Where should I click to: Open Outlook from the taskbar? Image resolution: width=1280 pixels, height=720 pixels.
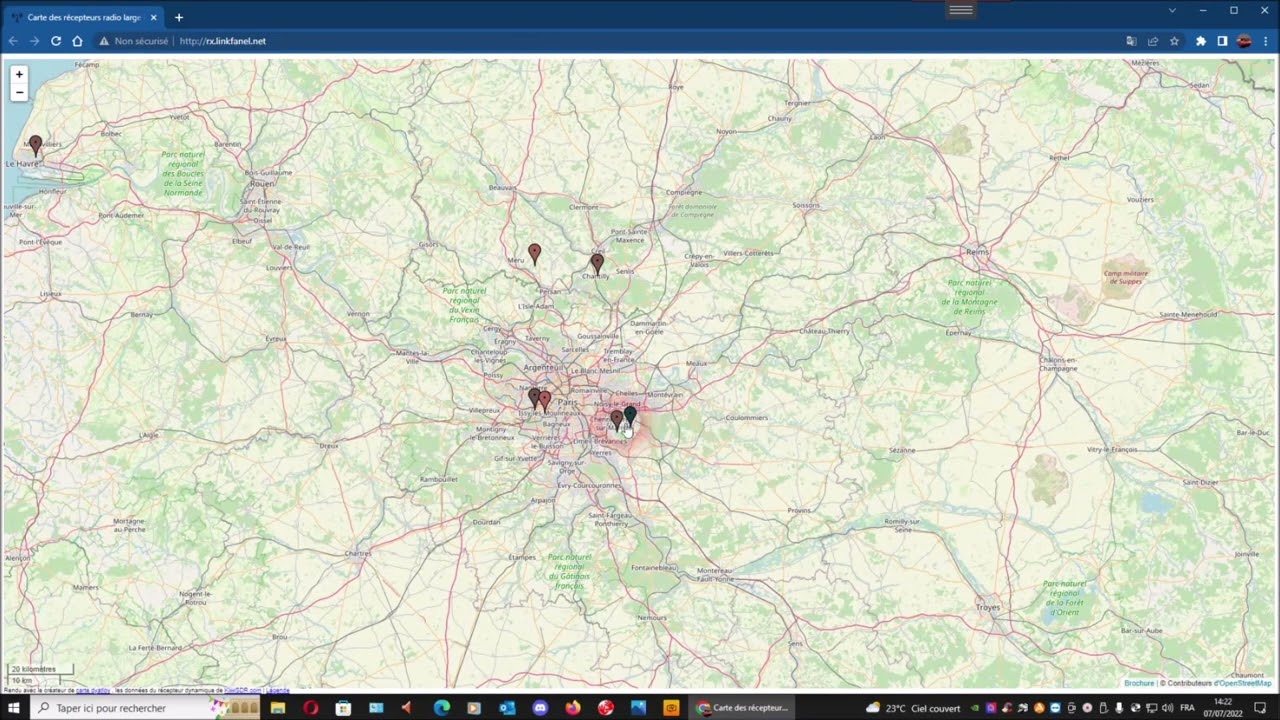click(x=507, y=708)
